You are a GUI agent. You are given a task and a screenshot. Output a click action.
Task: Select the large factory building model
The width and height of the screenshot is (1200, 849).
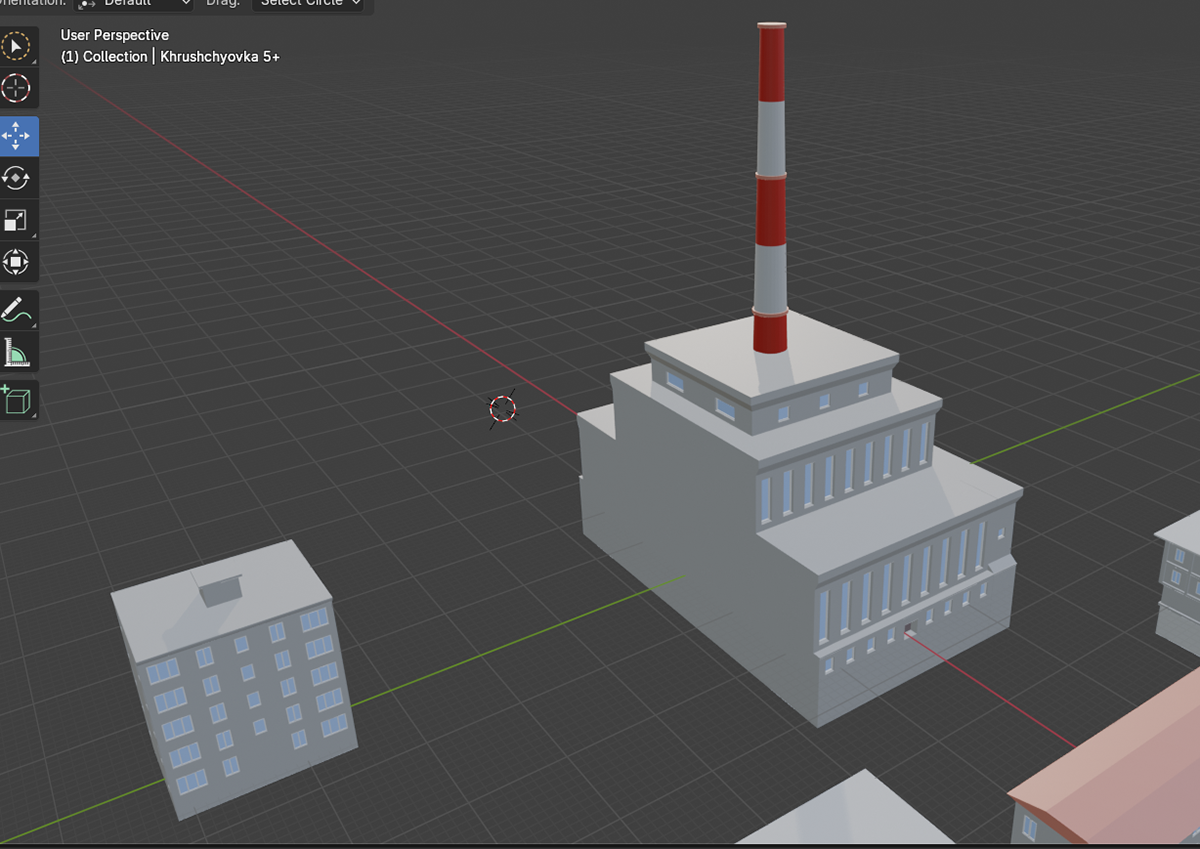[800, 520]
